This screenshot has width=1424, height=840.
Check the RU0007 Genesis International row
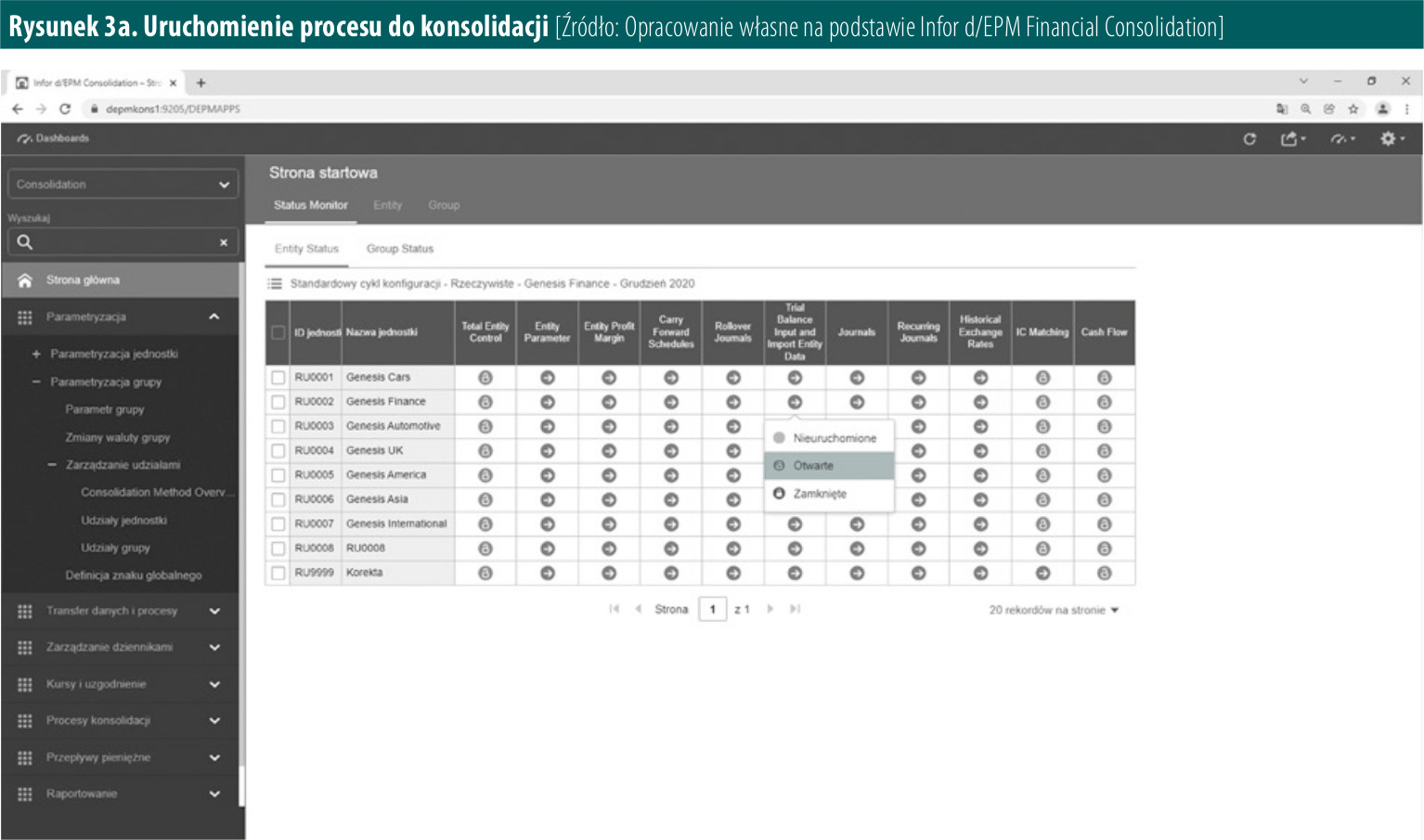tap(278, 524)
